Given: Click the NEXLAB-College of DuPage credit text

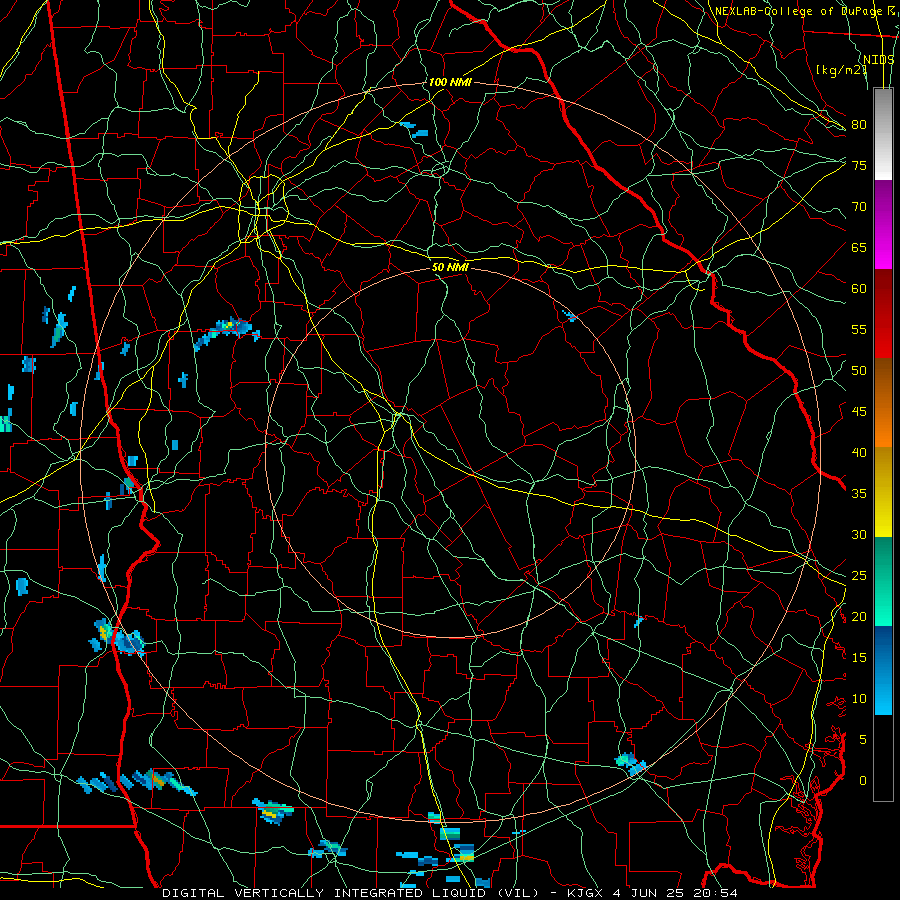Looking at the screenshot, I should click(x=798, y=11).
